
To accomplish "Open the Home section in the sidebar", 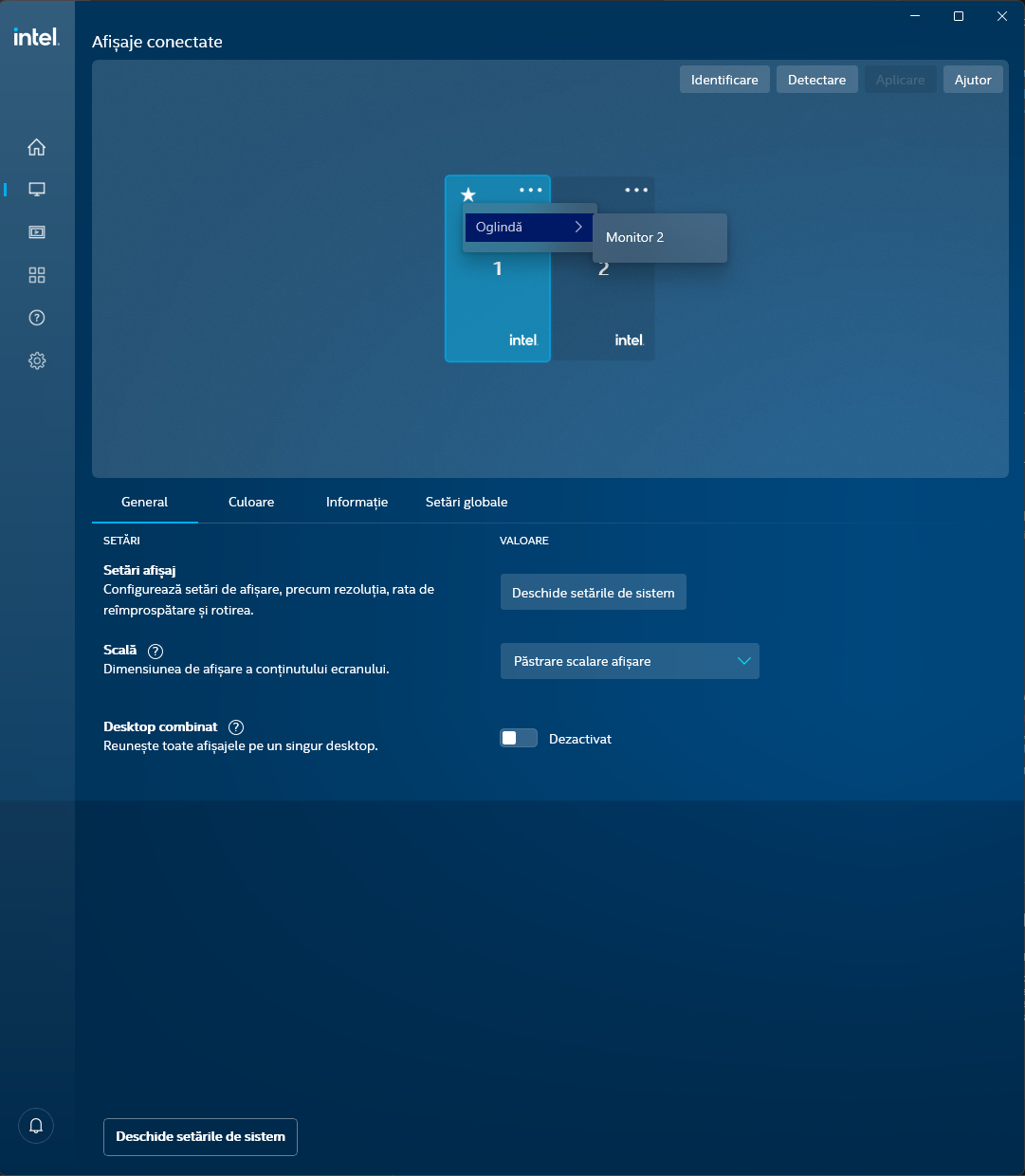I will tap(36, 147).
